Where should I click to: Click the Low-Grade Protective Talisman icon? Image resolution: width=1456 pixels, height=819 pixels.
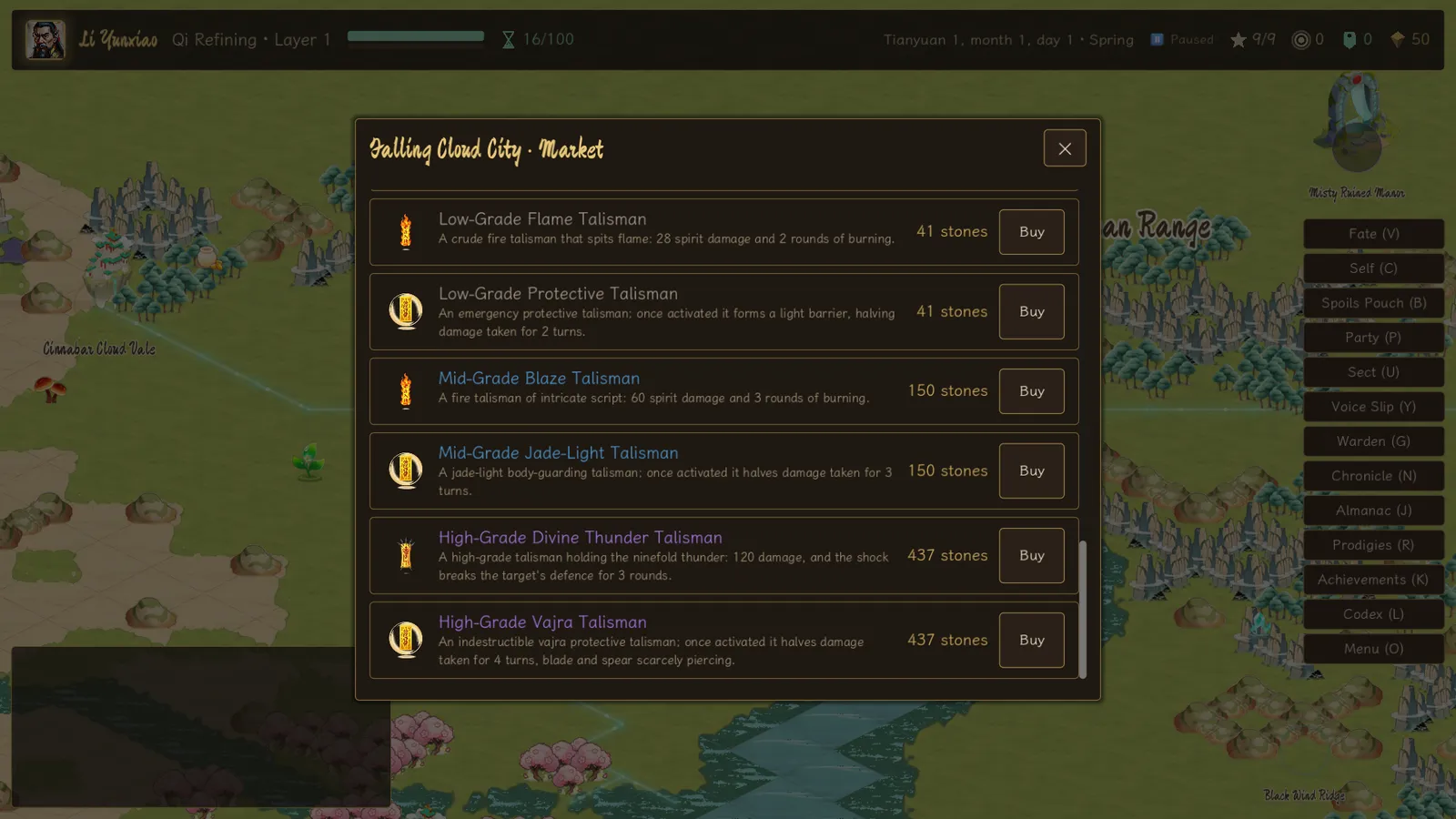(406, 311)
